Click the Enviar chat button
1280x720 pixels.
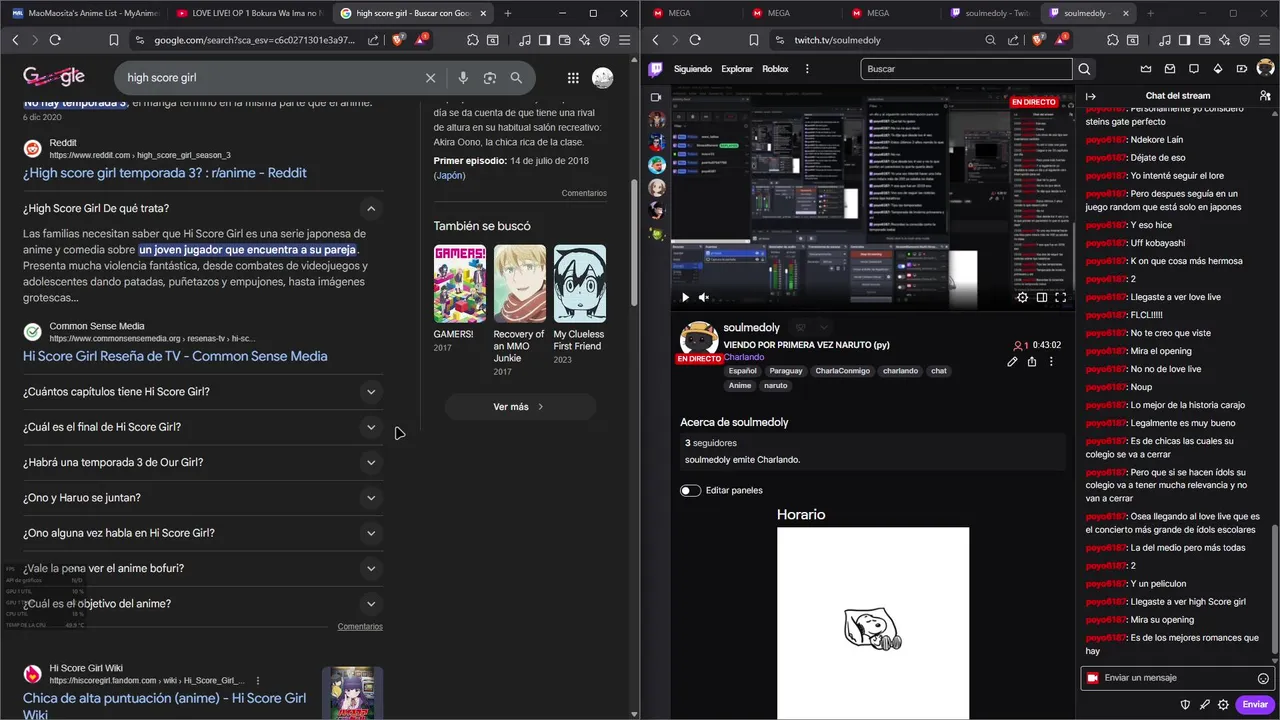point(1255,704)
